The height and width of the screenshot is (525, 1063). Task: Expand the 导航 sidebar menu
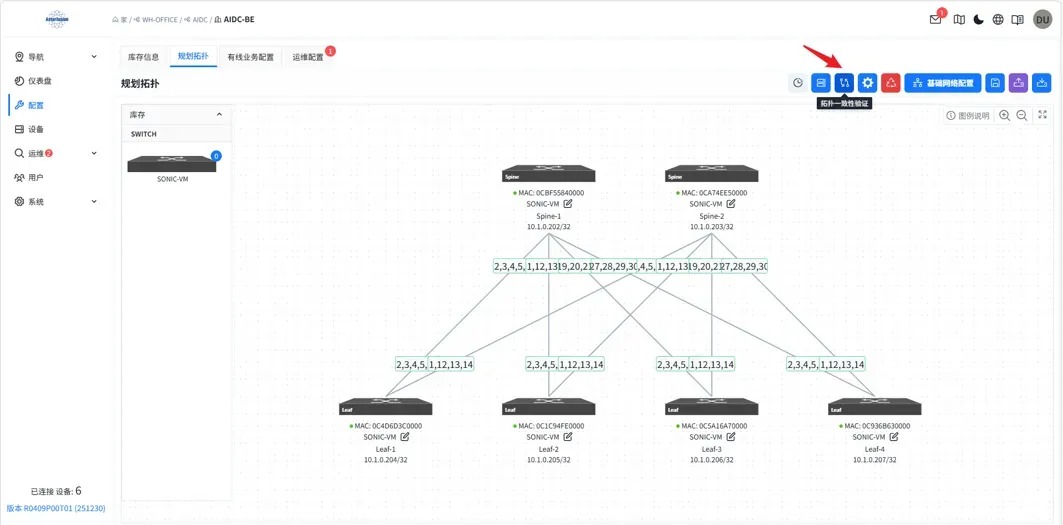[x=94, y=57]
